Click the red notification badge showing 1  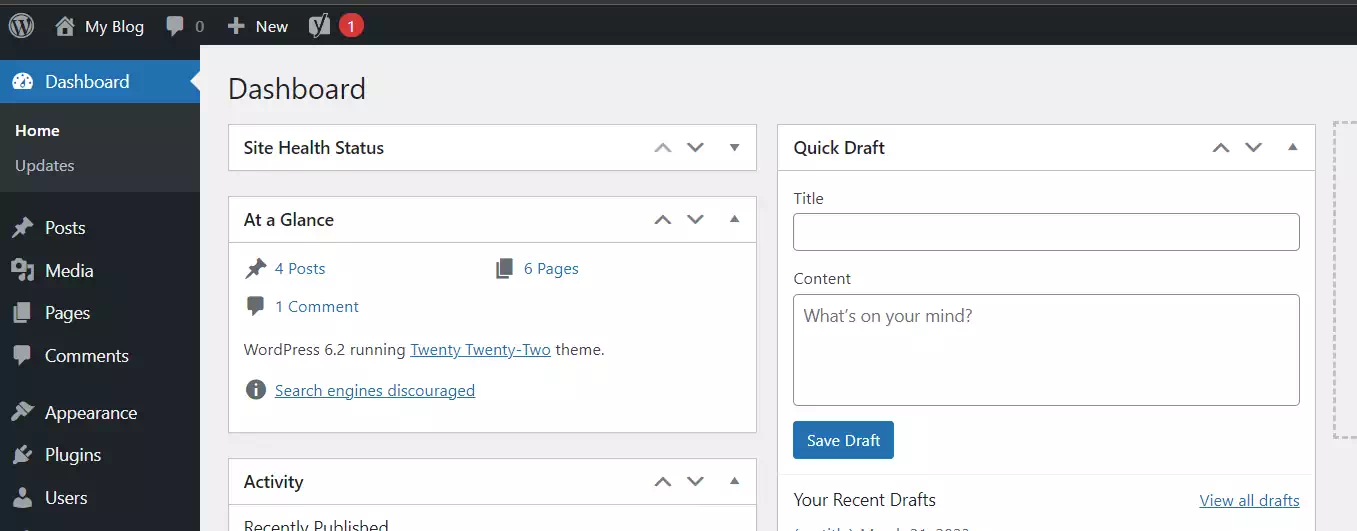pos(351,26)
